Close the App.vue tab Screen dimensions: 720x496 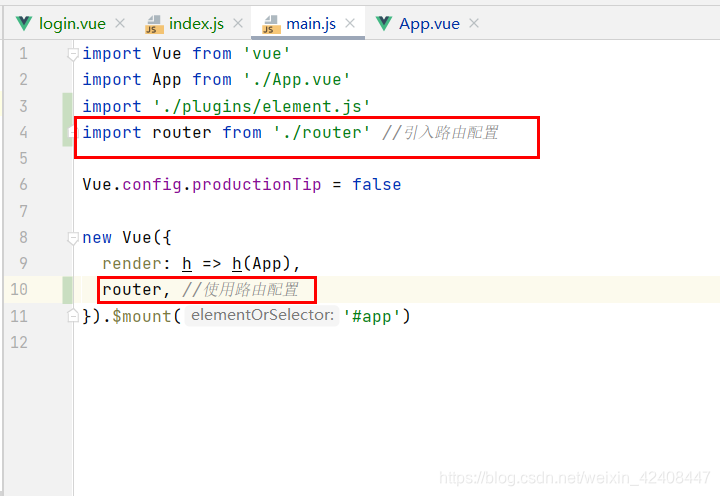pos(474,23)
